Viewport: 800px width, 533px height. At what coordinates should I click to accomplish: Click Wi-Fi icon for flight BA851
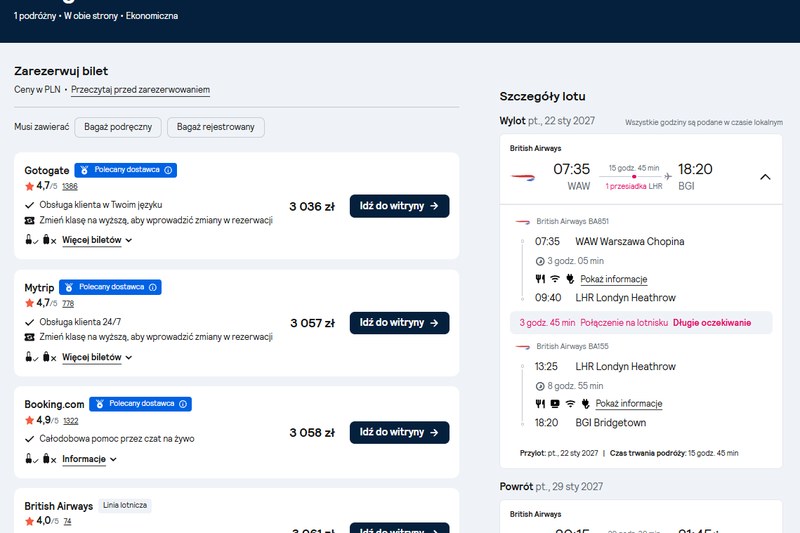(555, 279)
